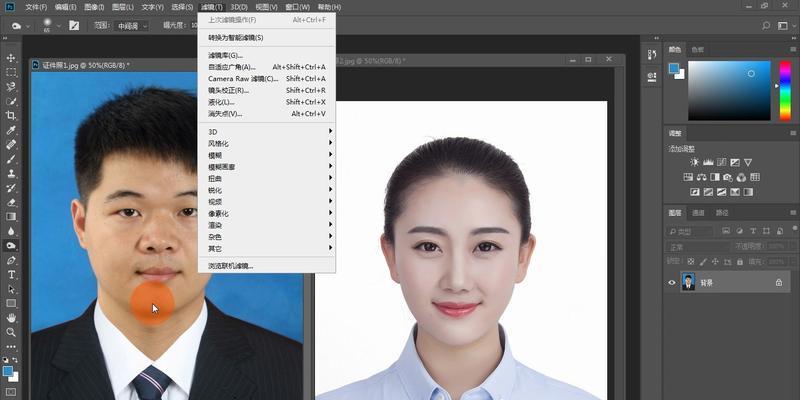Add a Color Balance adjustment
The height and width of the screenshot is (400, 800).
702,177
